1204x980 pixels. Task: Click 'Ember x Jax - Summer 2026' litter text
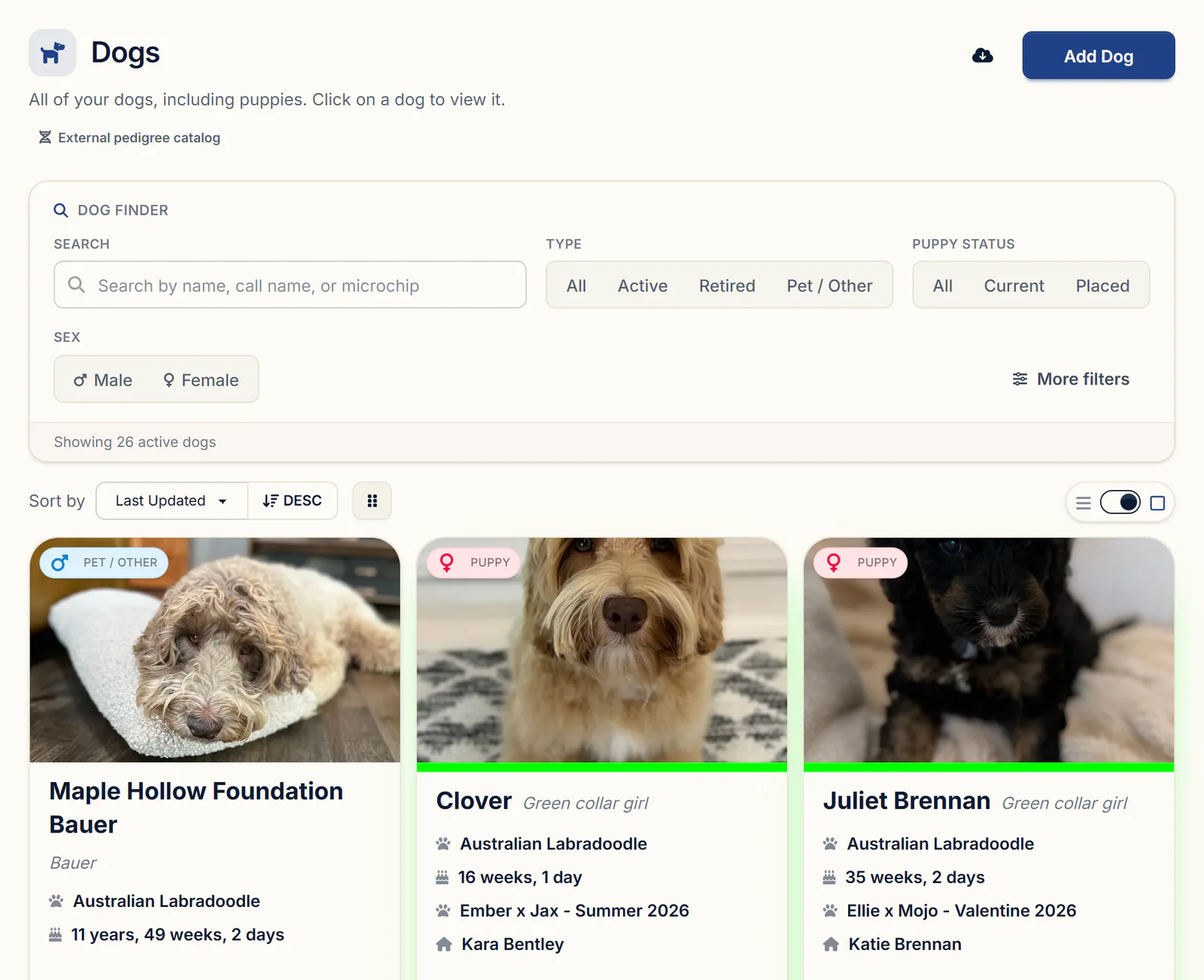coord(574,911)
